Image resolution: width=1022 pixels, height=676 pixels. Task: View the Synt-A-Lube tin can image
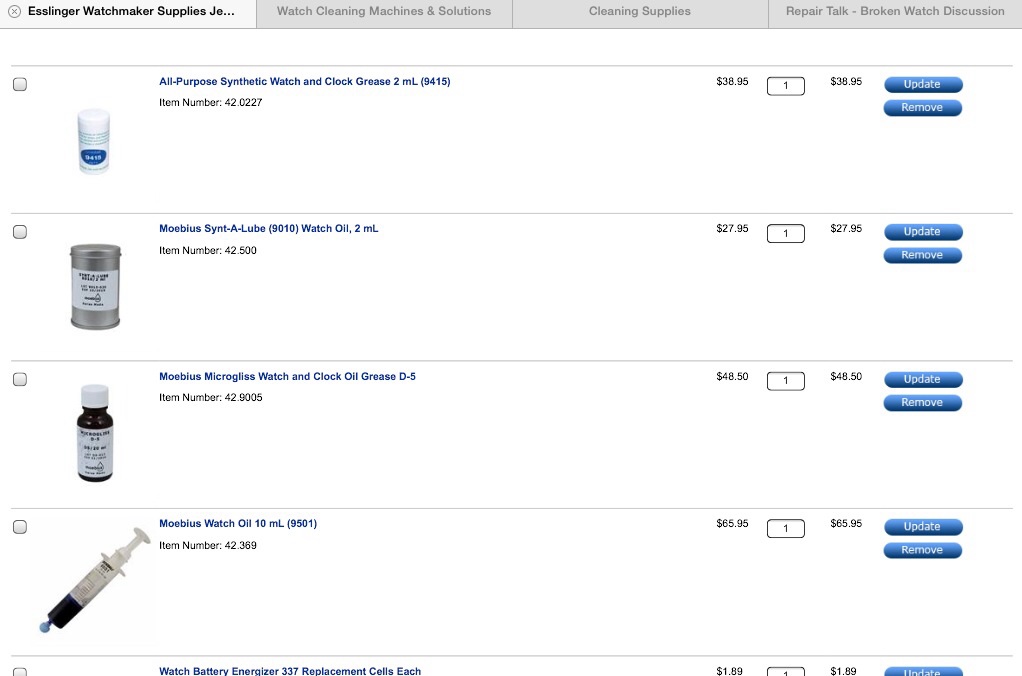click(x=95, y=287)
